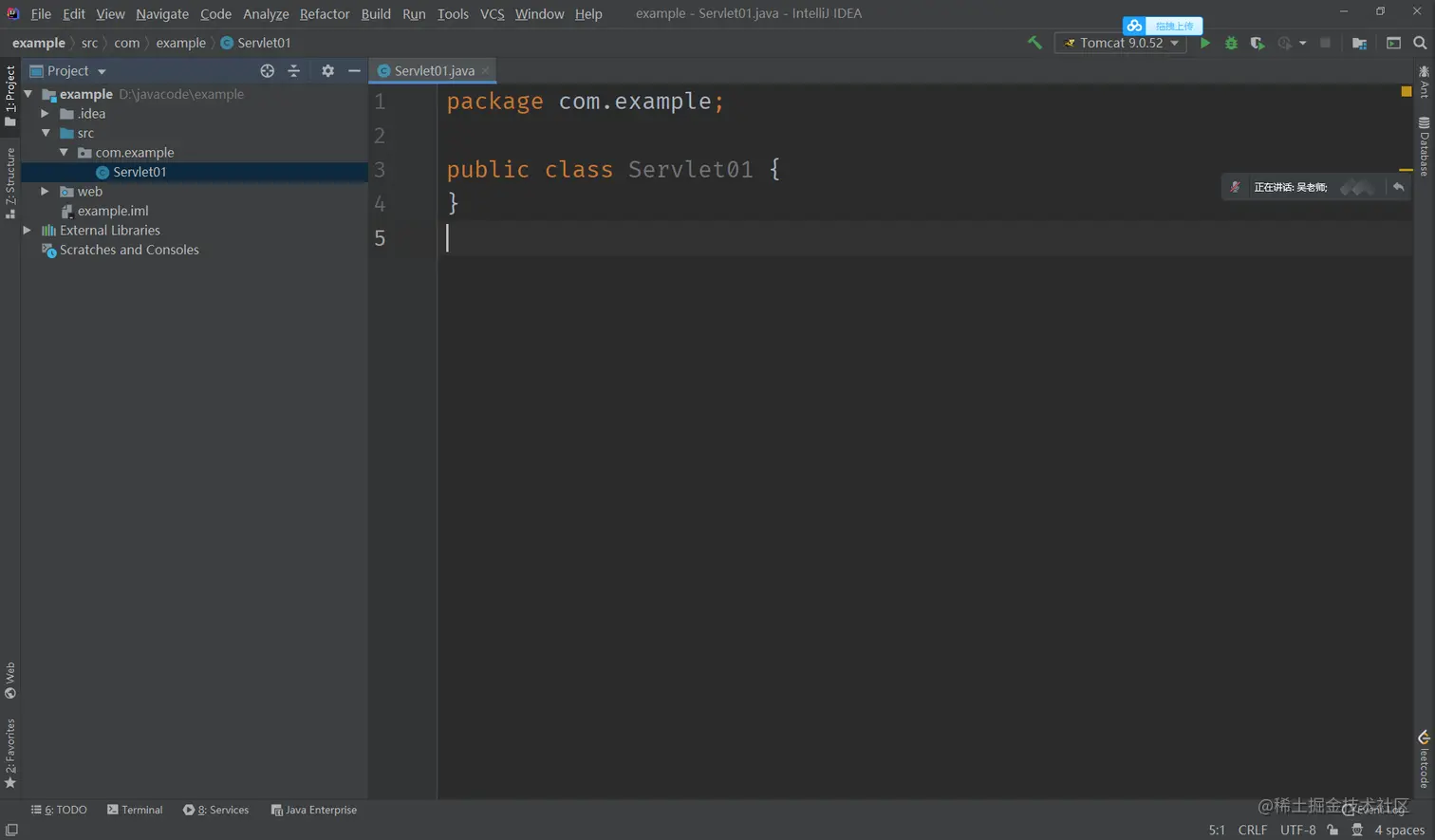1435x840 pixels.
Task: Toggle the 1: Project tool window
Action: click(10, 95)
